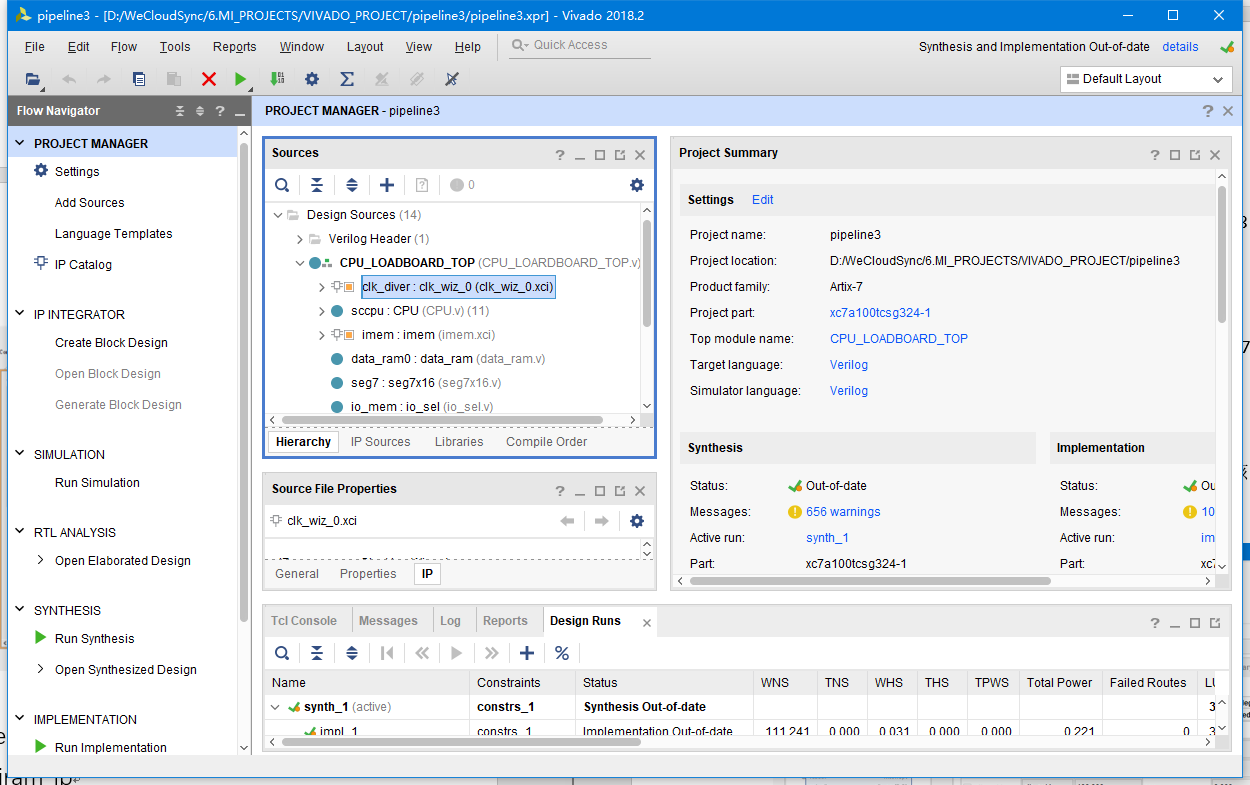Collapse SIMULATION section in Flow Navigator

point(20,454)
